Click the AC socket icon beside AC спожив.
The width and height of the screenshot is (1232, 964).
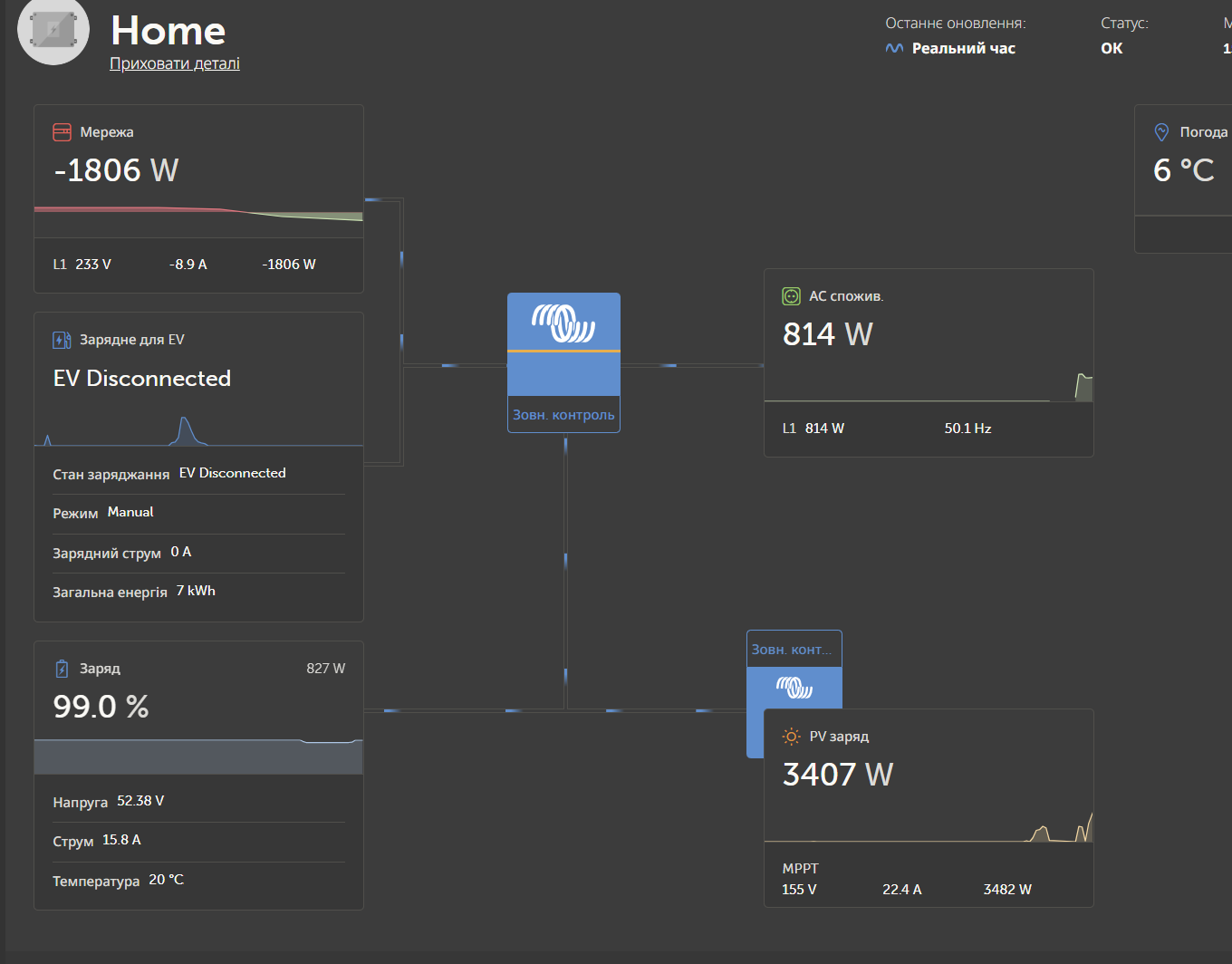tap(791, 296)
